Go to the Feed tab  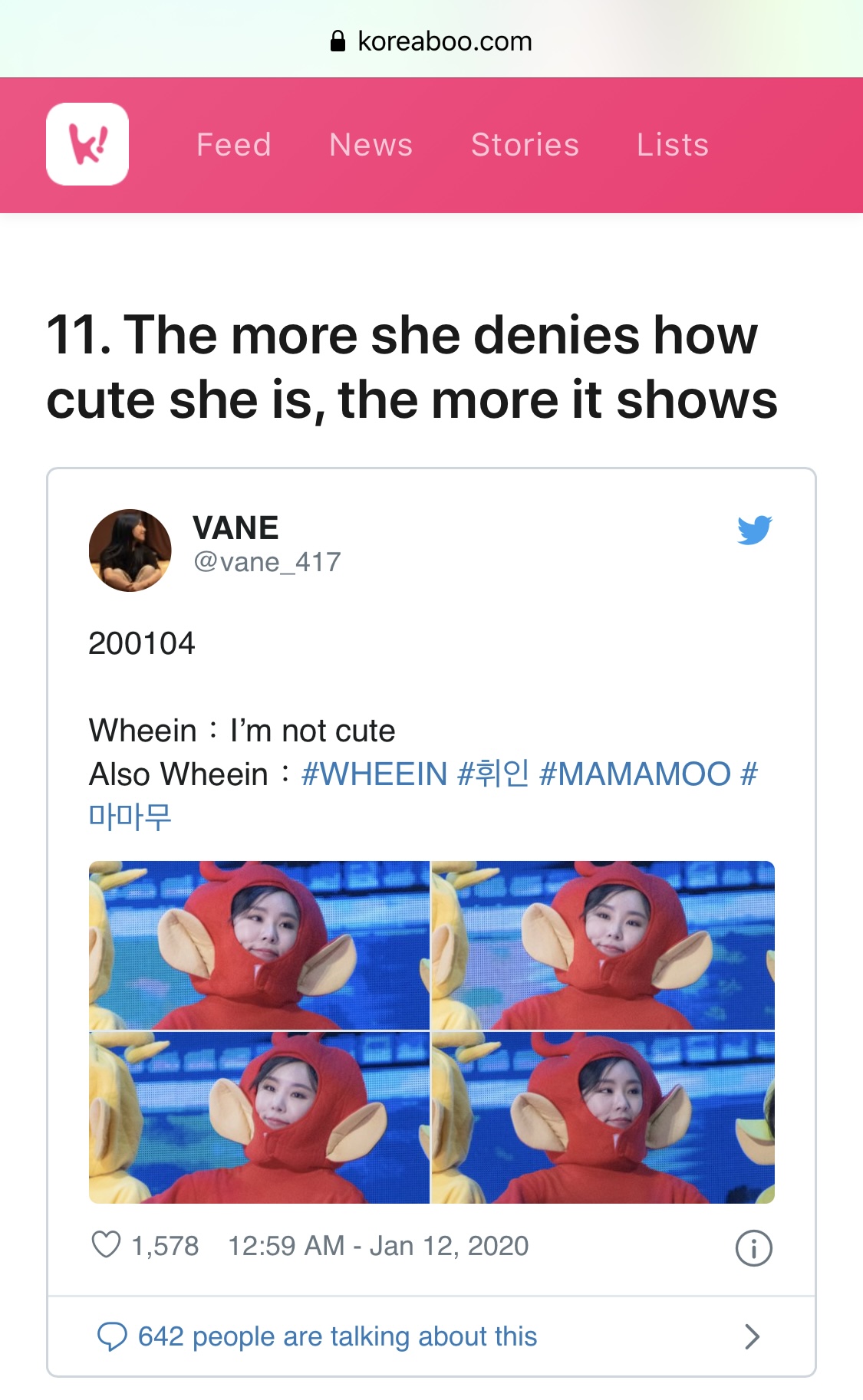pos(234,144)
